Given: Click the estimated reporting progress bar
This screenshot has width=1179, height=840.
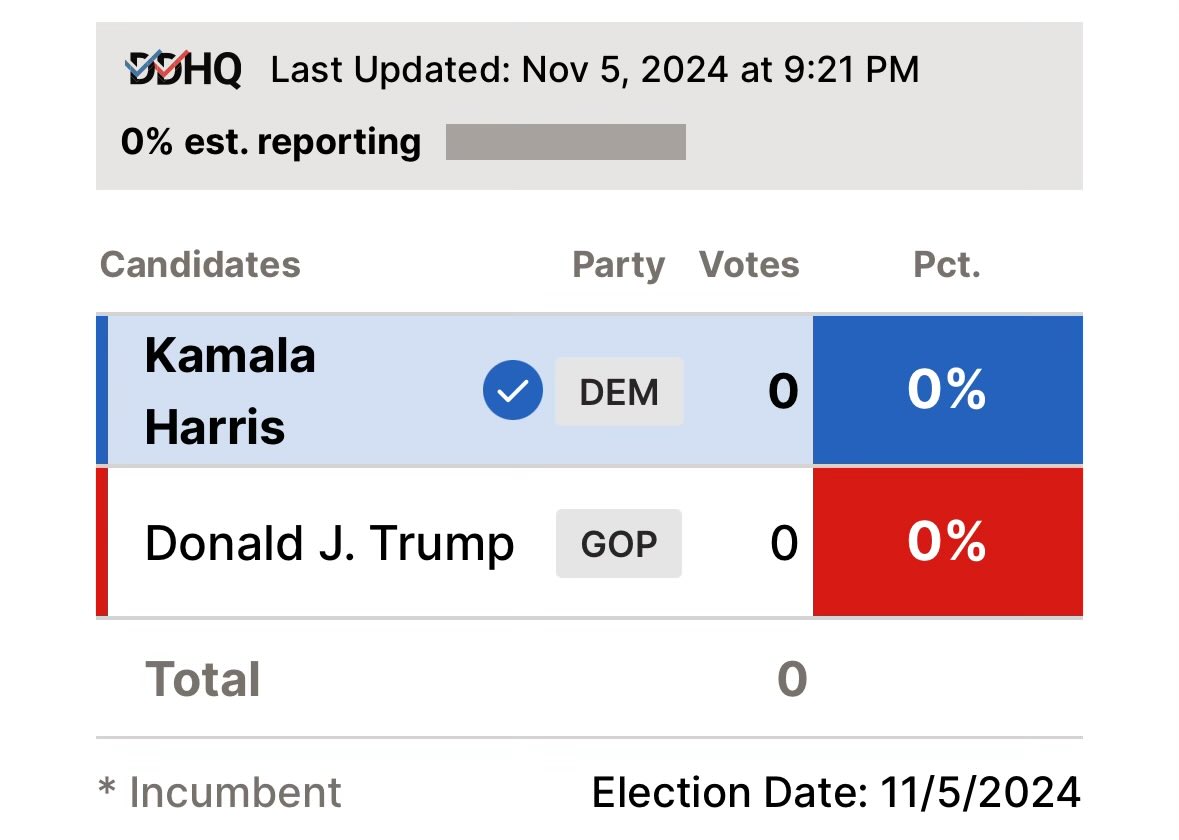Looking at the screenshot, I should [x=565, y=142].
